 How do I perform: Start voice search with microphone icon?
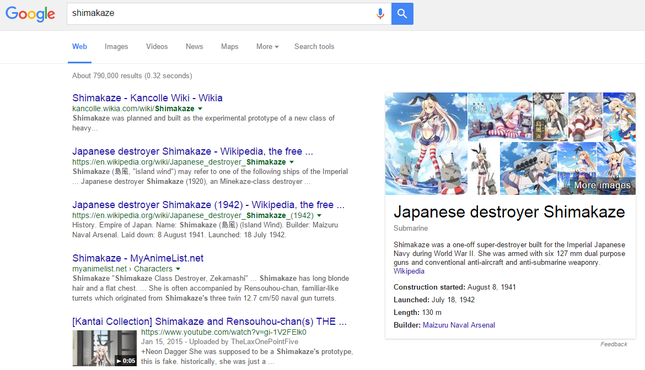coord(380,14)
